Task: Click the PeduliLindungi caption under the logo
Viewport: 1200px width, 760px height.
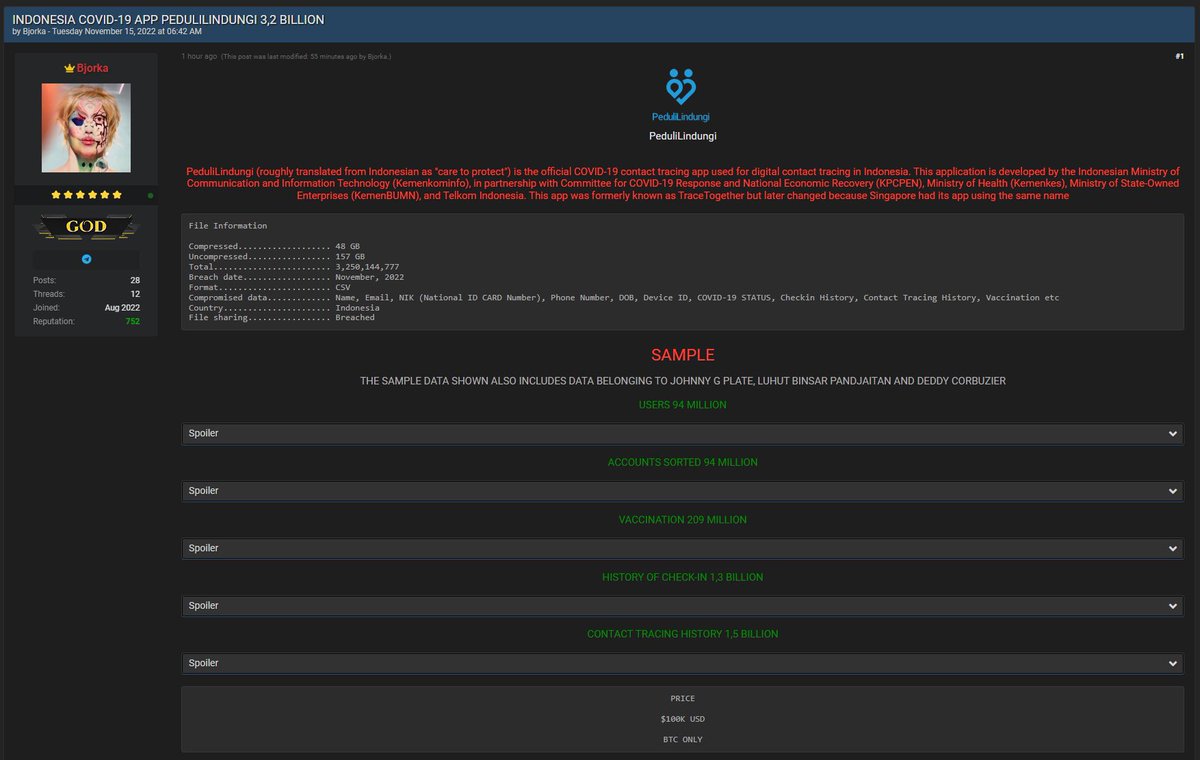Action: tap(682, 136)
